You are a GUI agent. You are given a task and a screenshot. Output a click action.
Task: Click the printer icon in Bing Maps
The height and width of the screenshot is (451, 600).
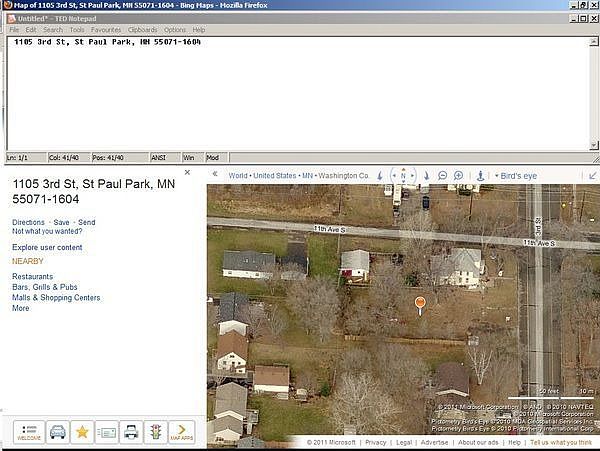131,431
